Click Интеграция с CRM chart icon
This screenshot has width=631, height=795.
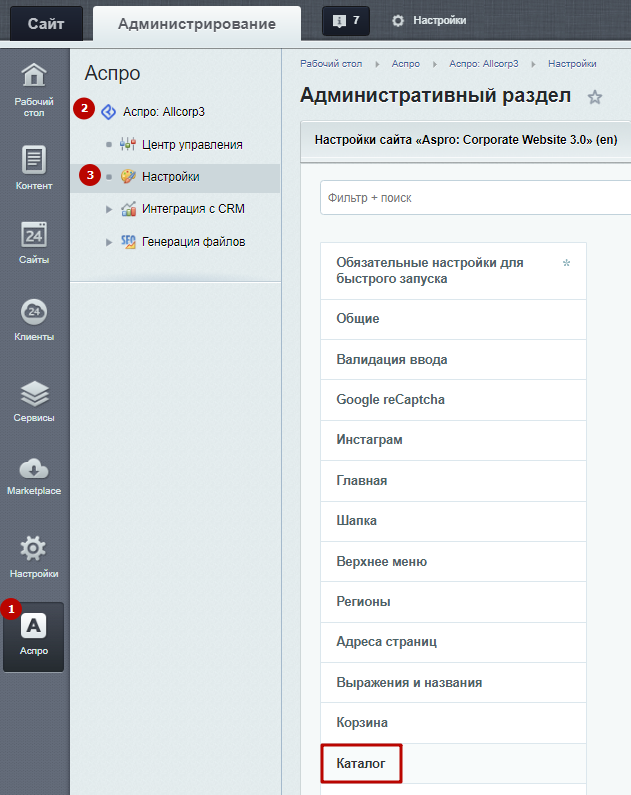pos(128,209)
